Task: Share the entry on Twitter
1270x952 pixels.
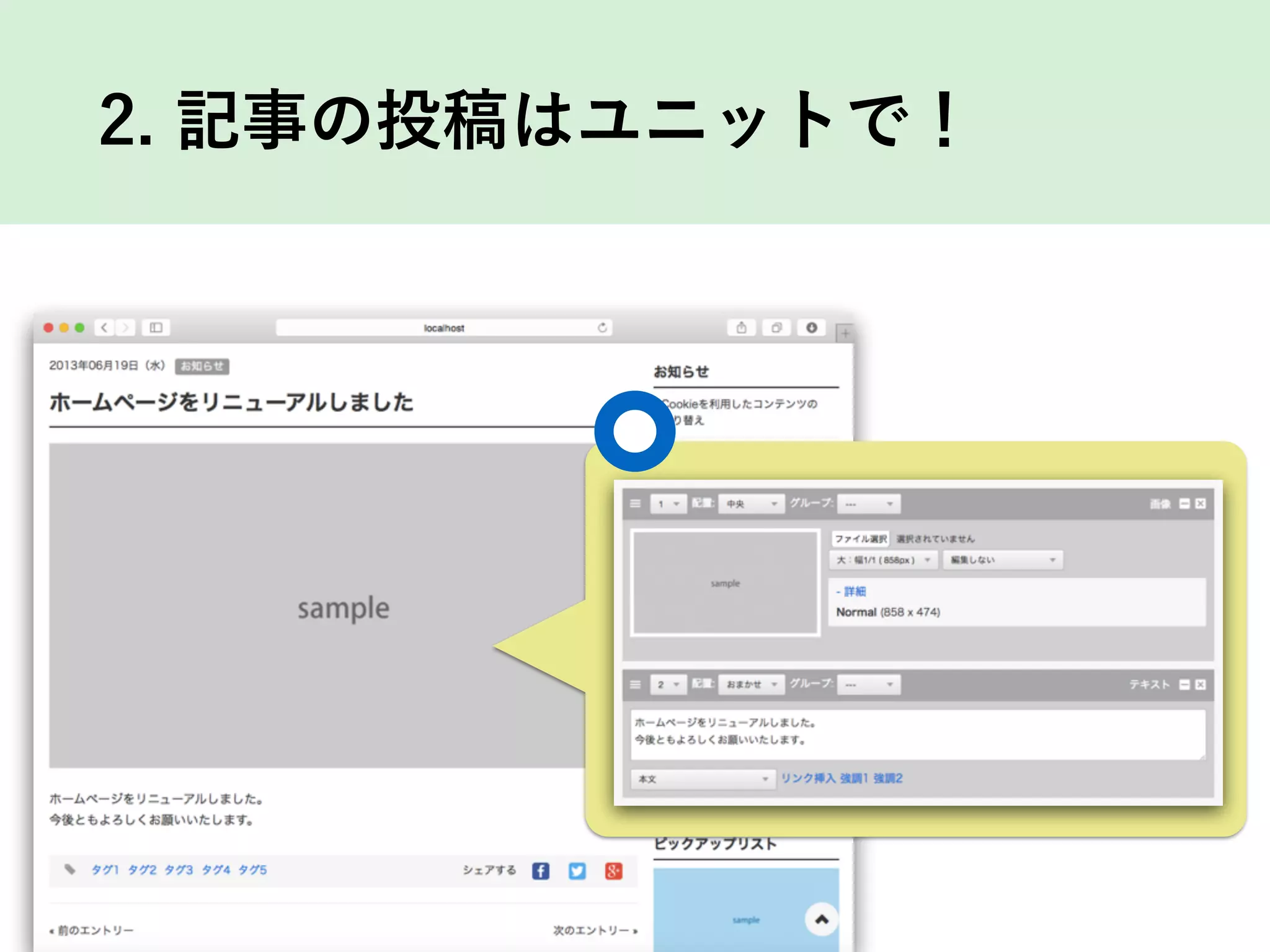Action: coord(577,871)
